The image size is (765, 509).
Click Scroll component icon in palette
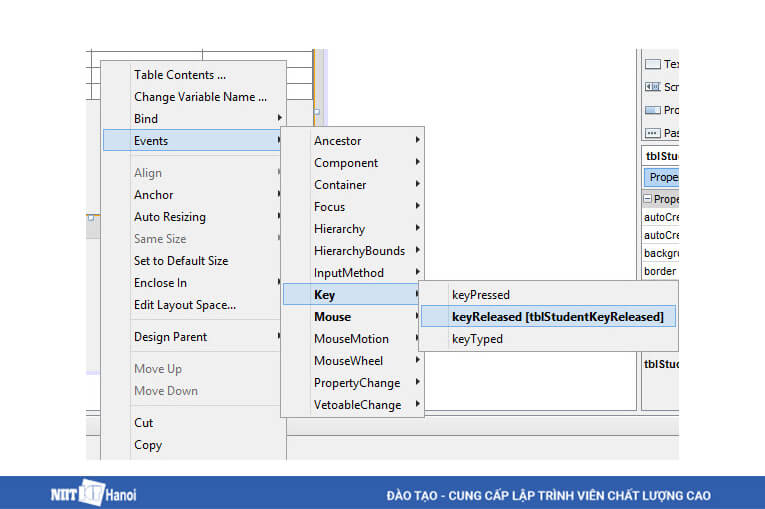click(x=653, y=87)
